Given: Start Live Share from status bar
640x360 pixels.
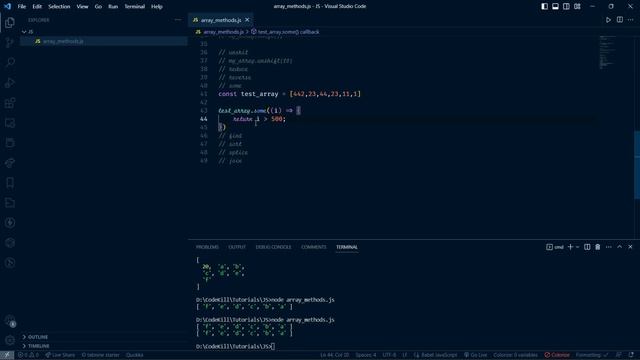Looking at the screenshot, I should coord(60,355).
